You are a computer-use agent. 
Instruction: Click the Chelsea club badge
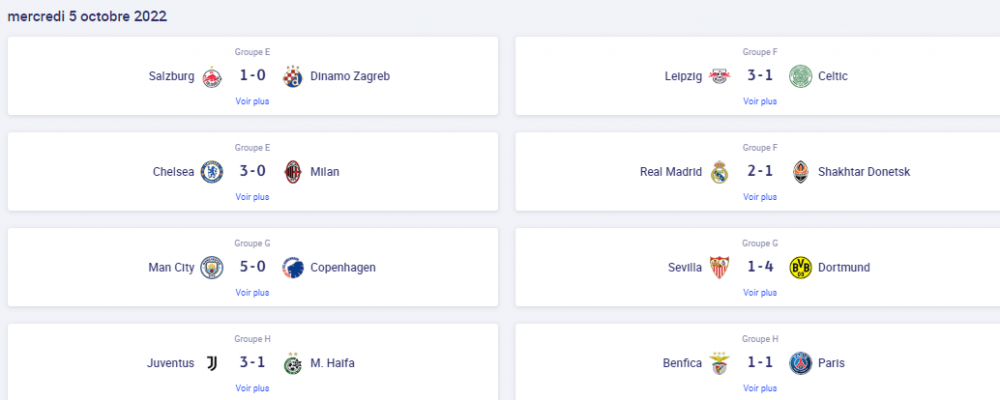(x=212, y=172)
